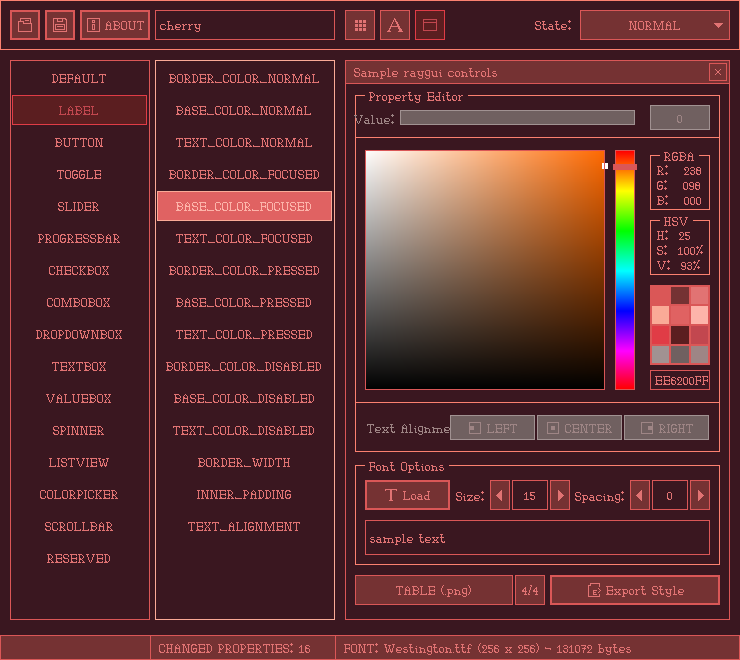Image resolution: width=740 pixels, height=660 pixels.
Task: Click the grid view toolbar icon
Action: pyautogui.click(x=360, y=25)
